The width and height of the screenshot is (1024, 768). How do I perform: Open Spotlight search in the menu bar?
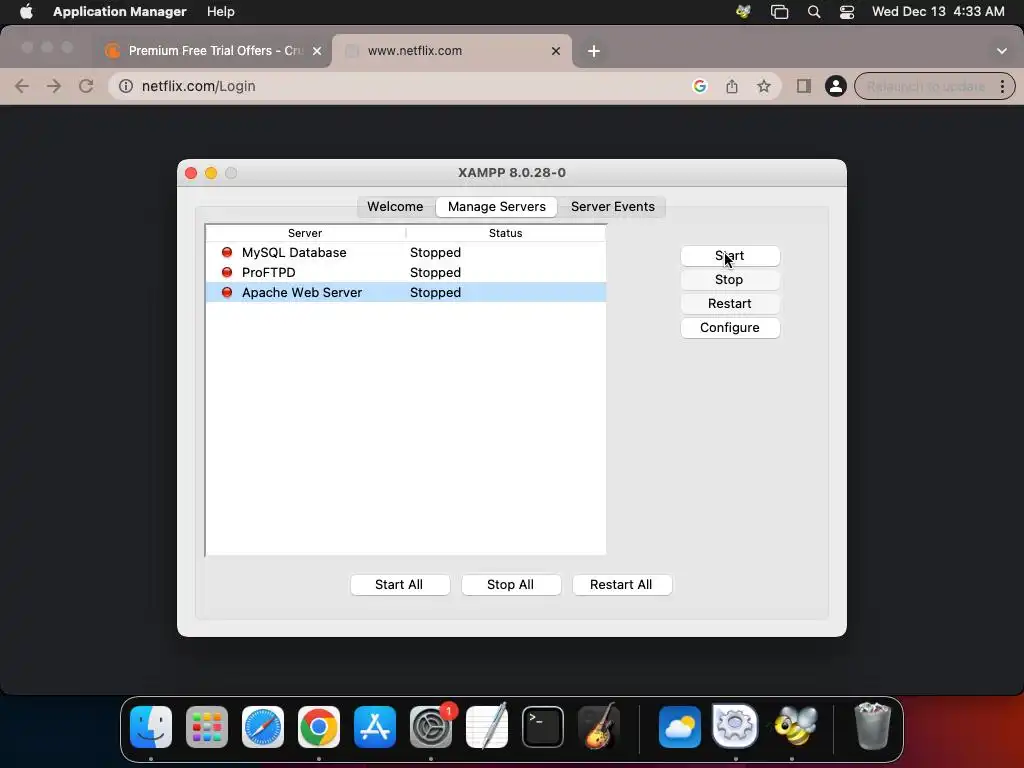(814, 12)
